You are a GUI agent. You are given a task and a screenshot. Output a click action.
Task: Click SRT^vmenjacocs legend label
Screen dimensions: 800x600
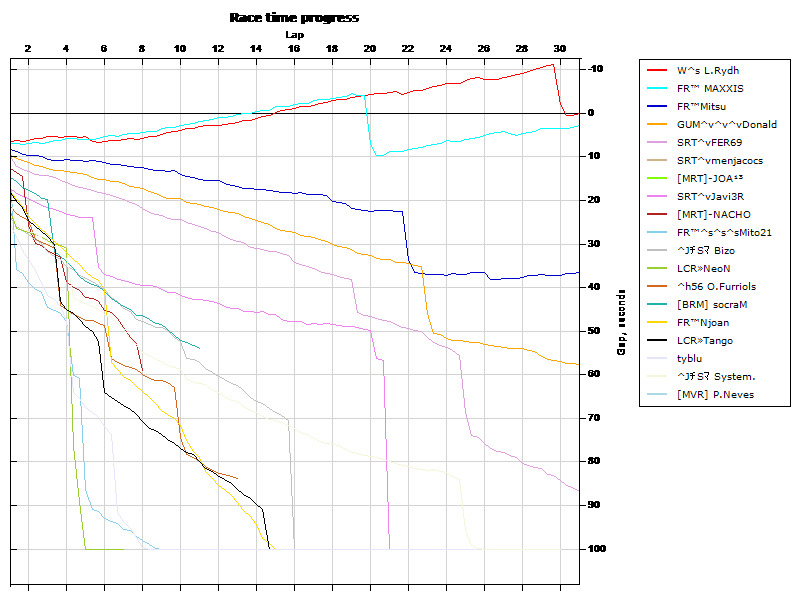pyautogui.click(x=720, y=160)
